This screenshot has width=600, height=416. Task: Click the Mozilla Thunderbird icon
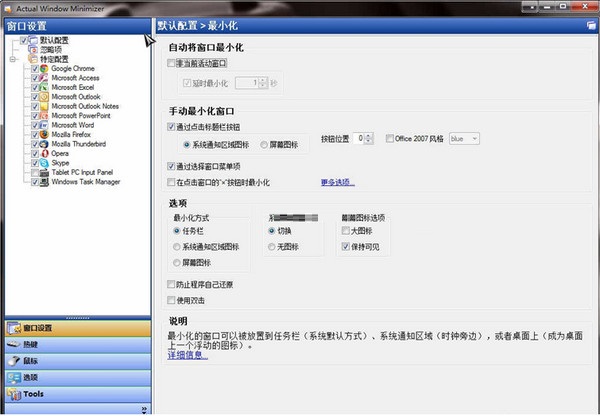pyautogui.click(x=44, y=144)
